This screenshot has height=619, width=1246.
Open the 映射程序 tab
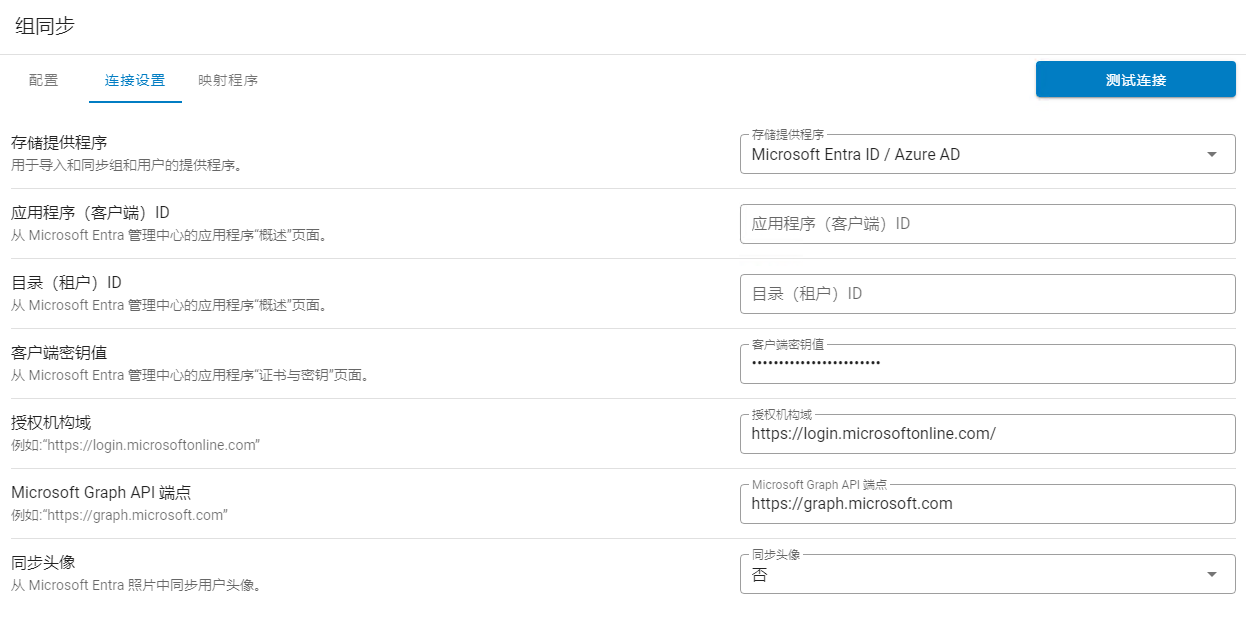[228, 80]
